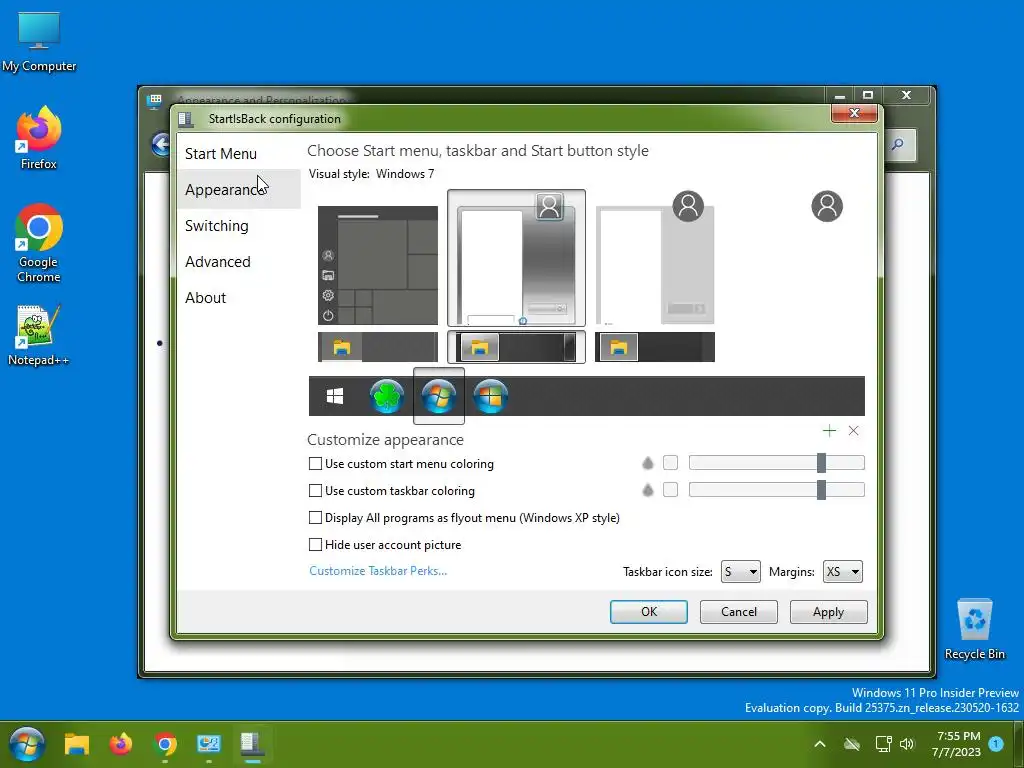Choose the third flat taskbar style preview
1024x768 pixels.
(x=655, y=347)
